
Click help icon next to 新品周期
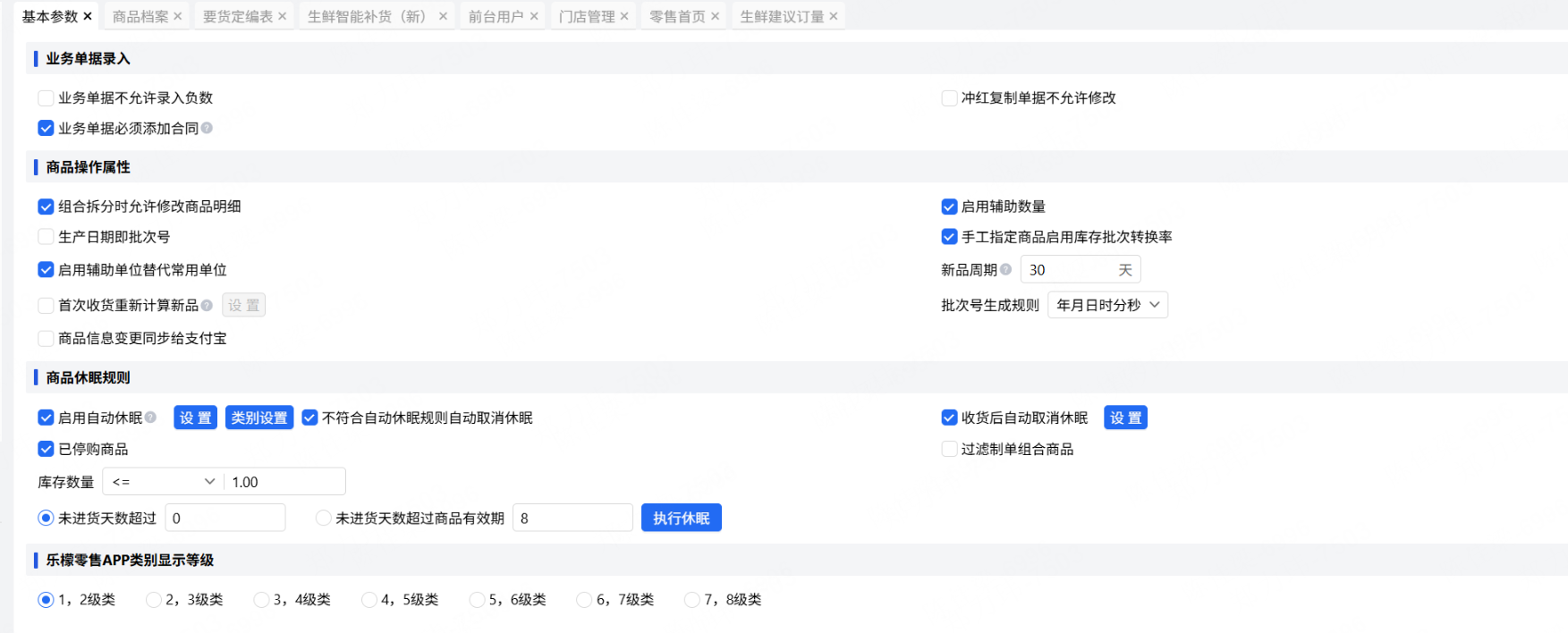(1005, 269)
